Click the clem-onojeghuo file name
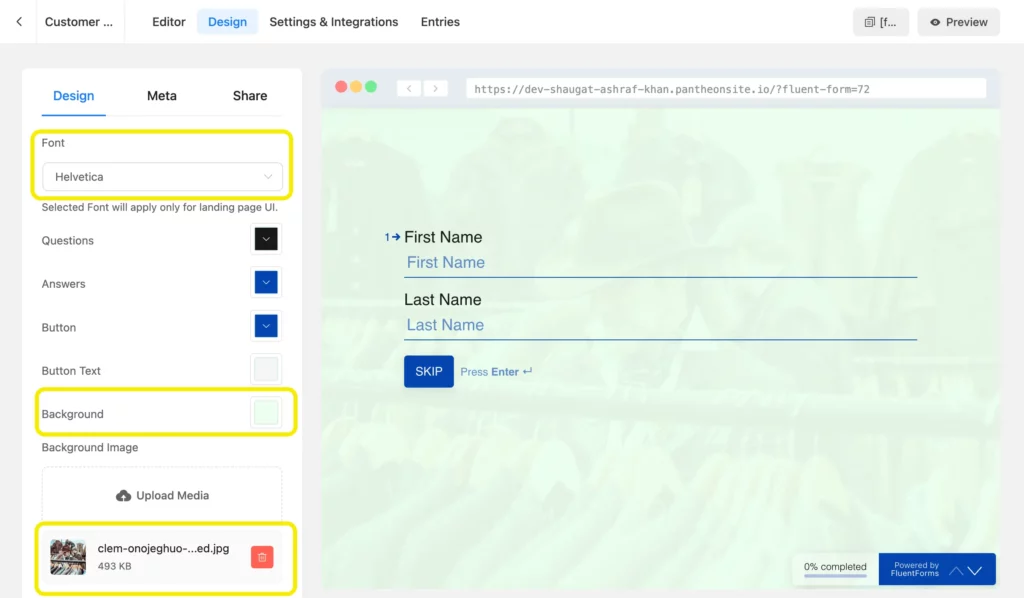The image size is (1024, 598). tap(163, 548)
